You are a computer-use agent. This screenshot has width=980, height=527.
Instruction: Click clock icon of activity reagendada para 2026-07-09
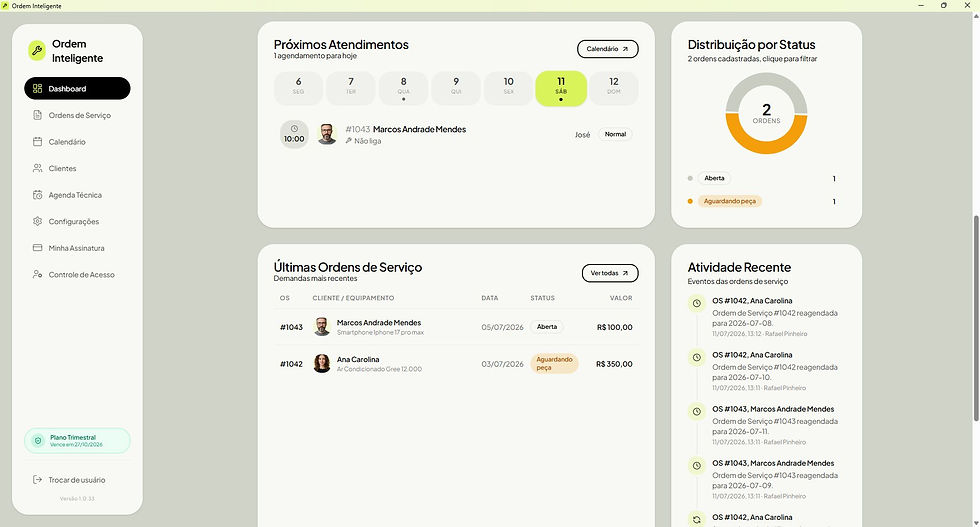click(696, 466)
